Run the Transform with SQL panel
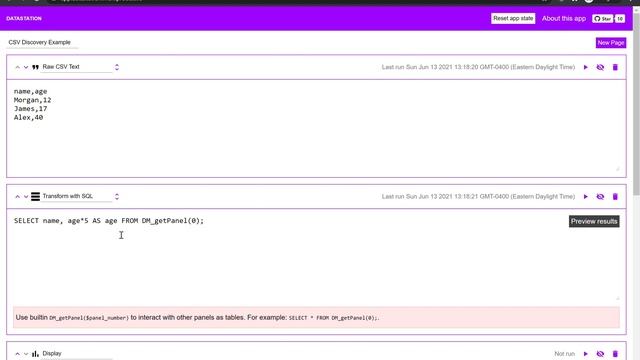640x360 pixels. pyautogui.click(x=586, y=197)
